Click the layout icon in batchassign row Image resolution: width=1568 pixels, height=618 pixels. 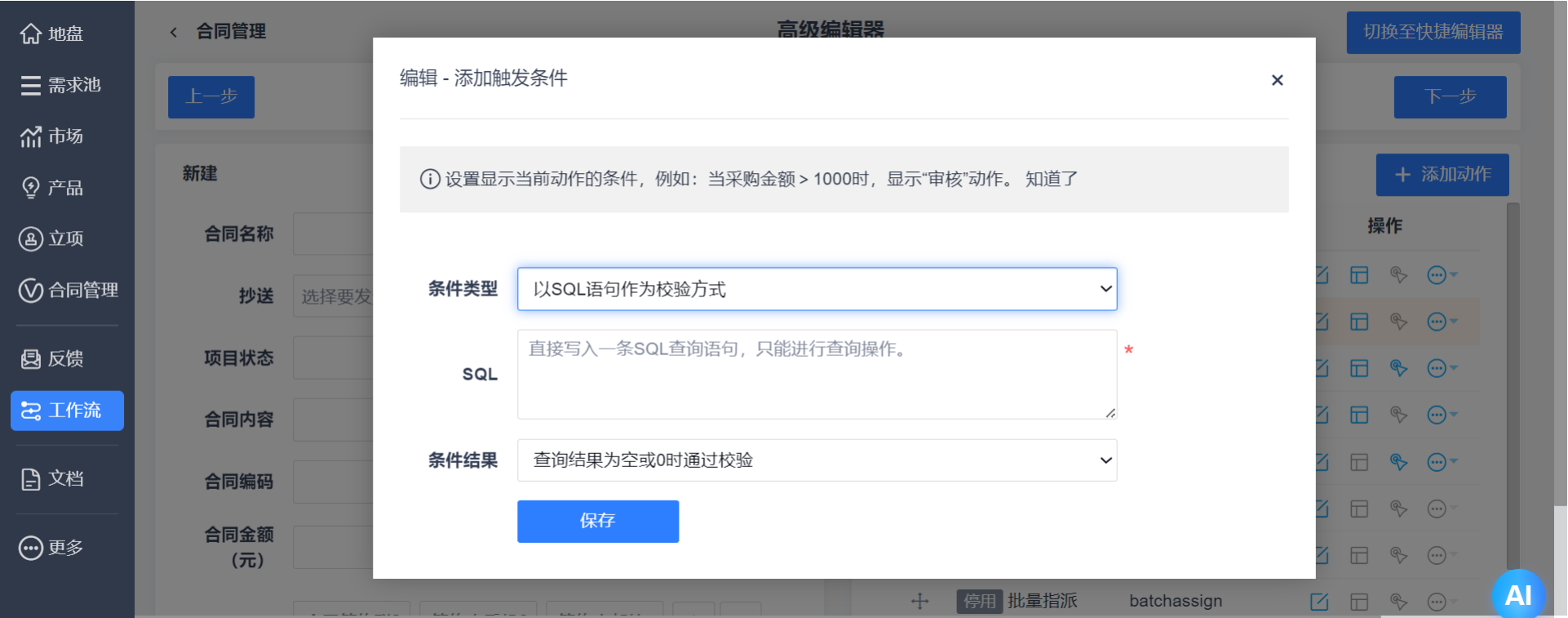(x=1359, y=602)
